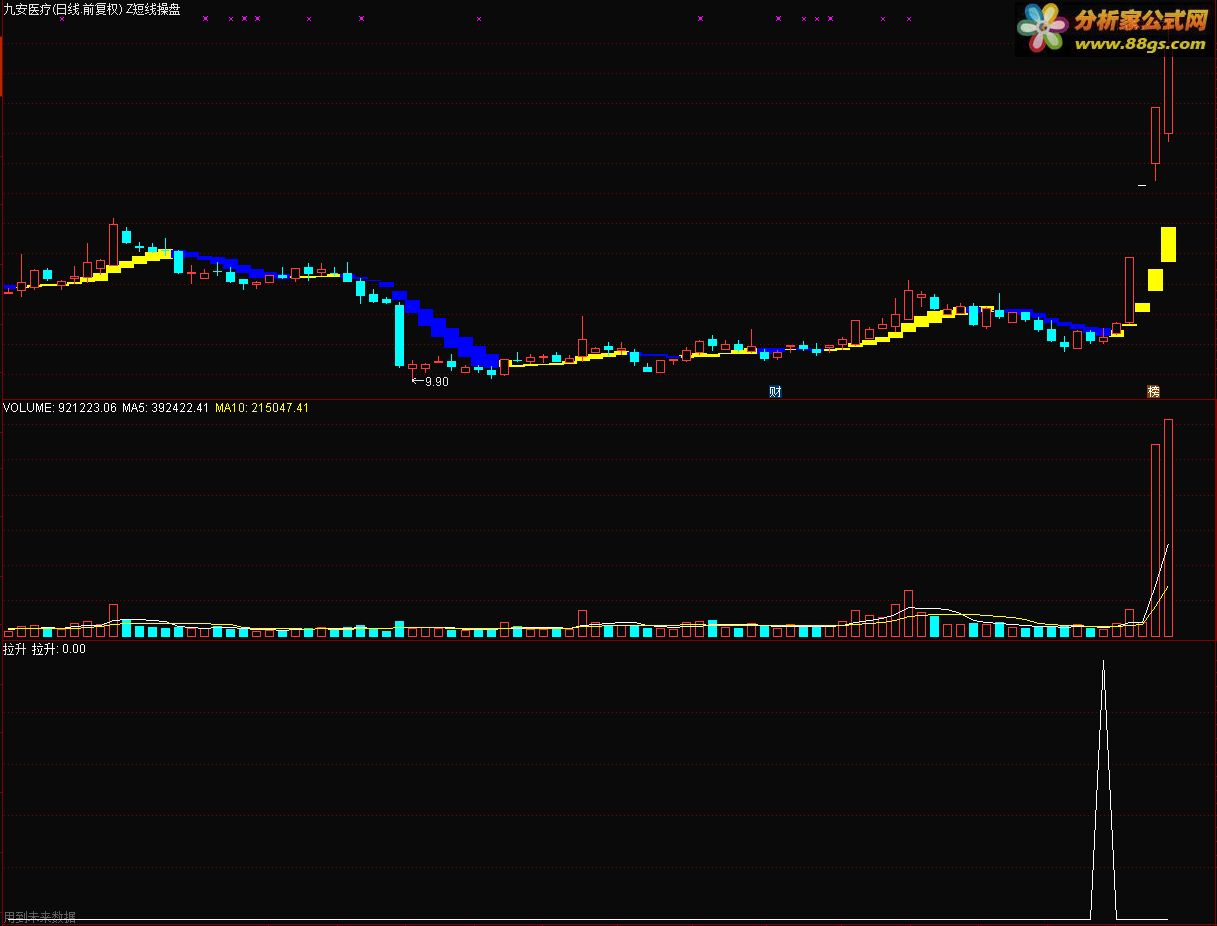This screenshot has height=926, width=1217.
Task: Click the 用到未来数据 notice at bottom-left
Action: tap(40, 917)
